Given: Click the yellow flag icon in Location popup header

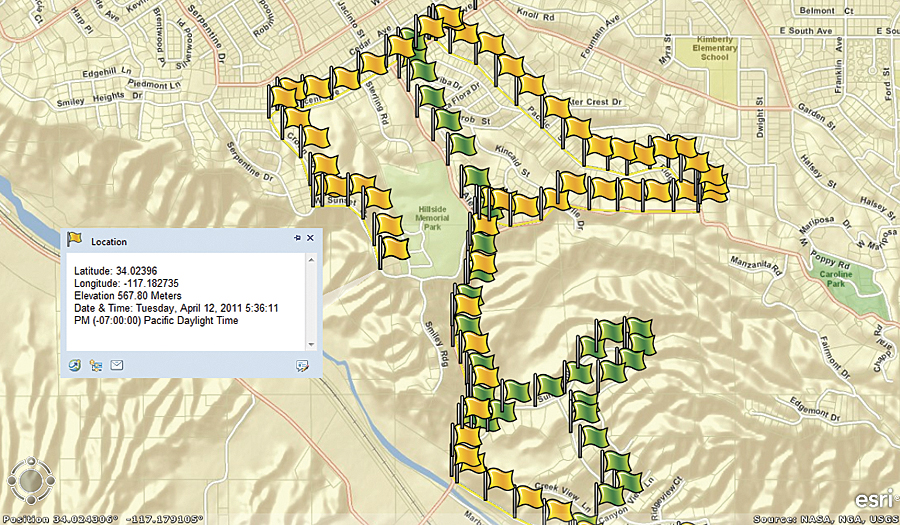Looking at the screenshot, I should click(74, 240).
